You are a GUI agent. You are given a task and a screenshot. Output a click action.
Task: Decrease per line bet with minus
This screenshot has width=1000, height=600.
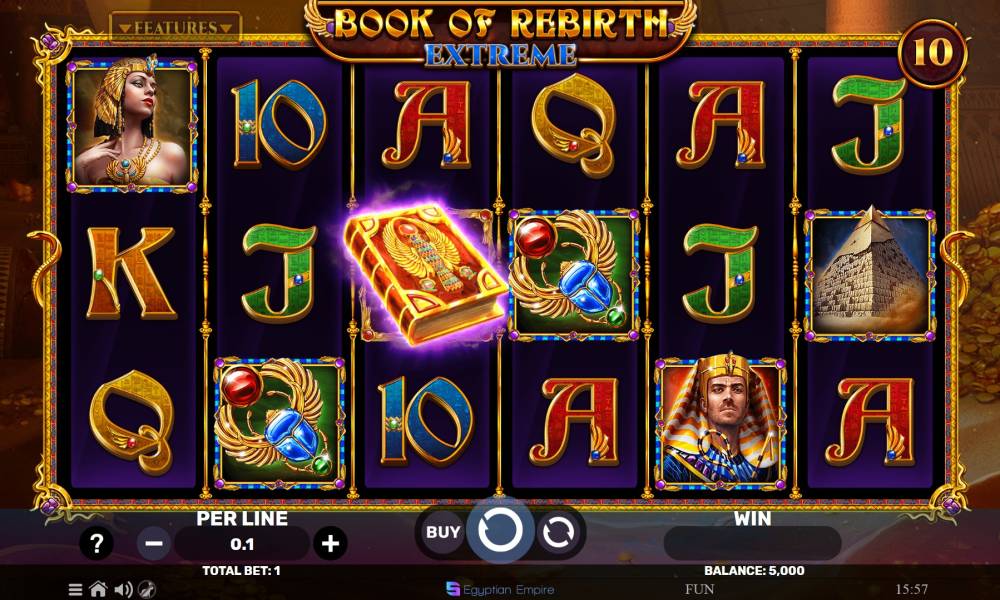click(x=154, y=543)
